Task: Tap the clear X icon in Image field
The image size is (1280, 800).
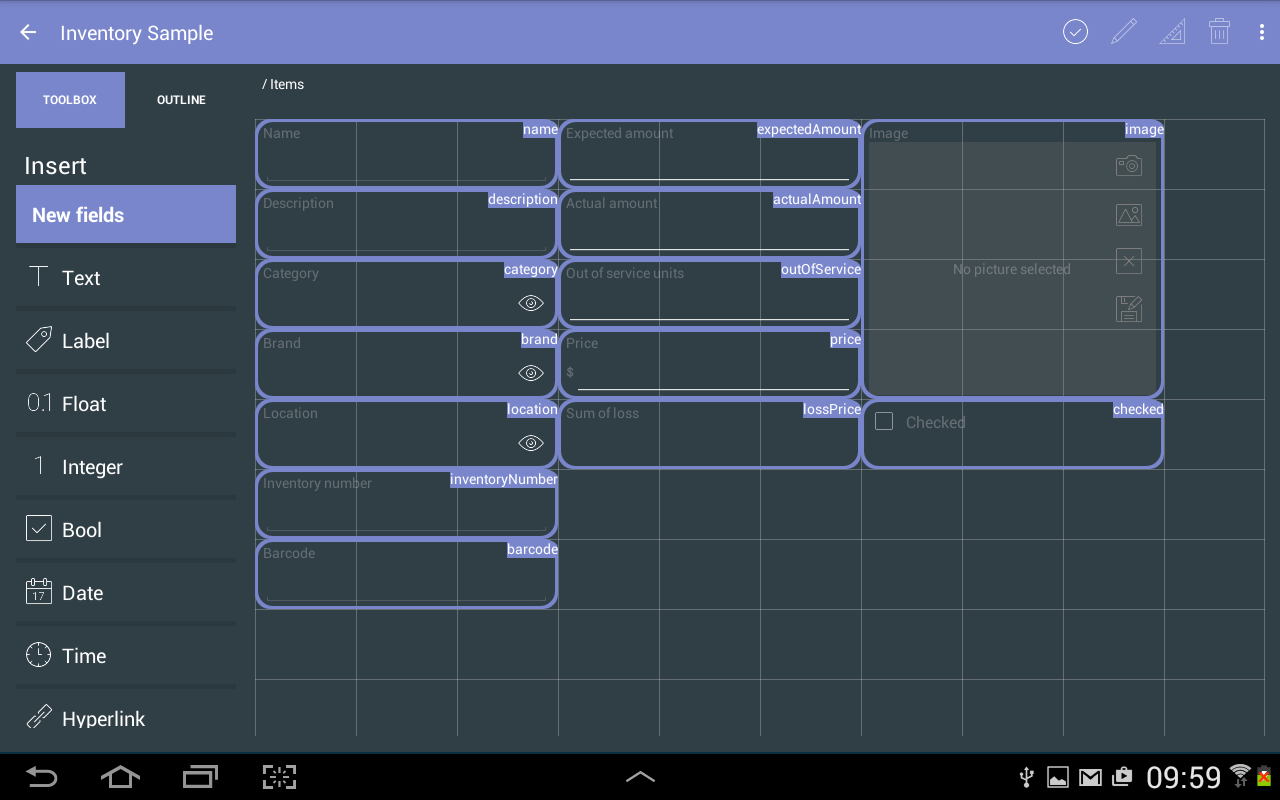Action: point(1128,261)
